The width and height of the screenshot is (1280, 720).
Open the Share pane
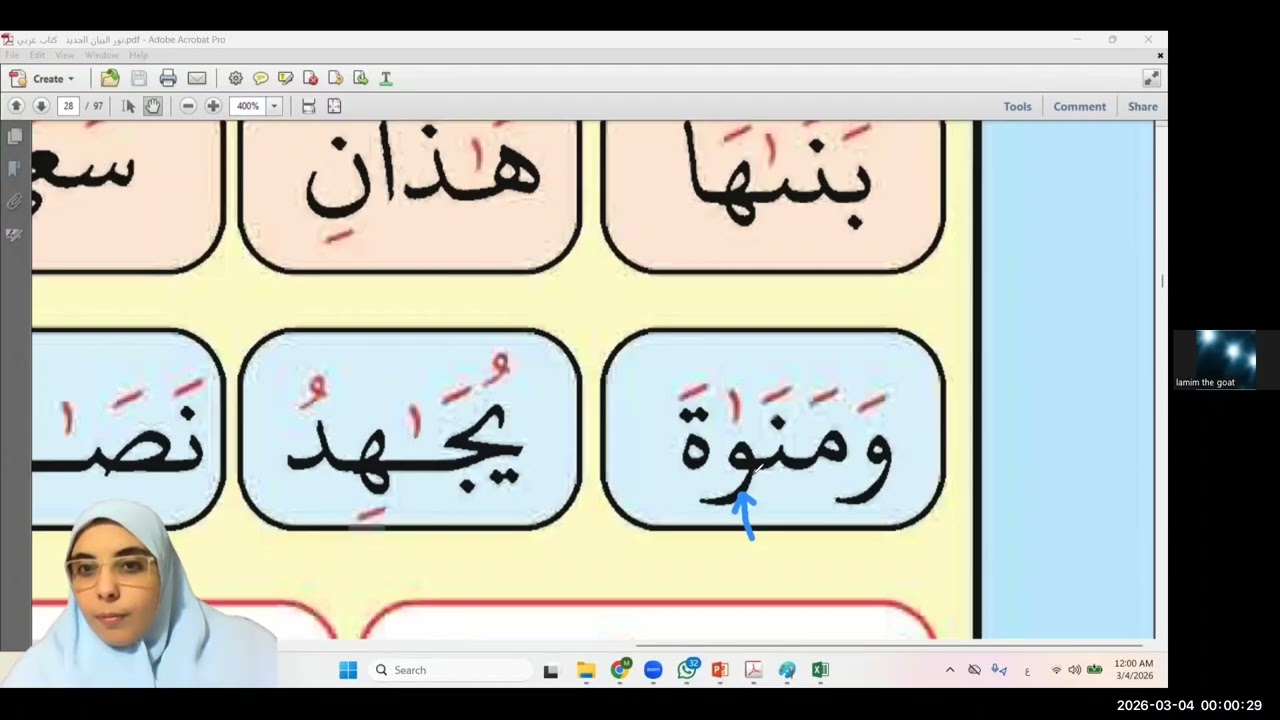click(x=1143, y=106)
